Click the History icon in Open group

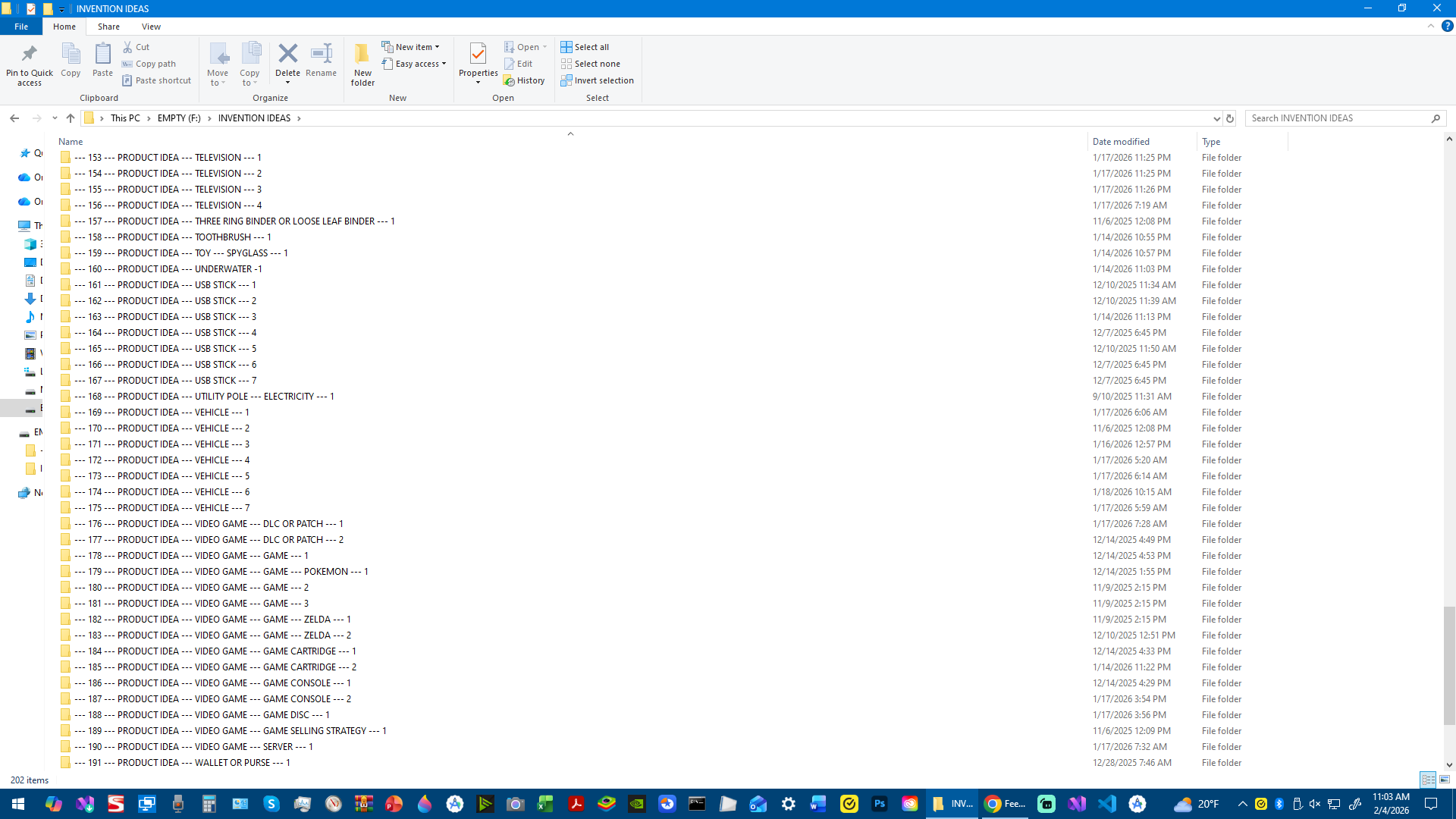click(x=524, y=80)
